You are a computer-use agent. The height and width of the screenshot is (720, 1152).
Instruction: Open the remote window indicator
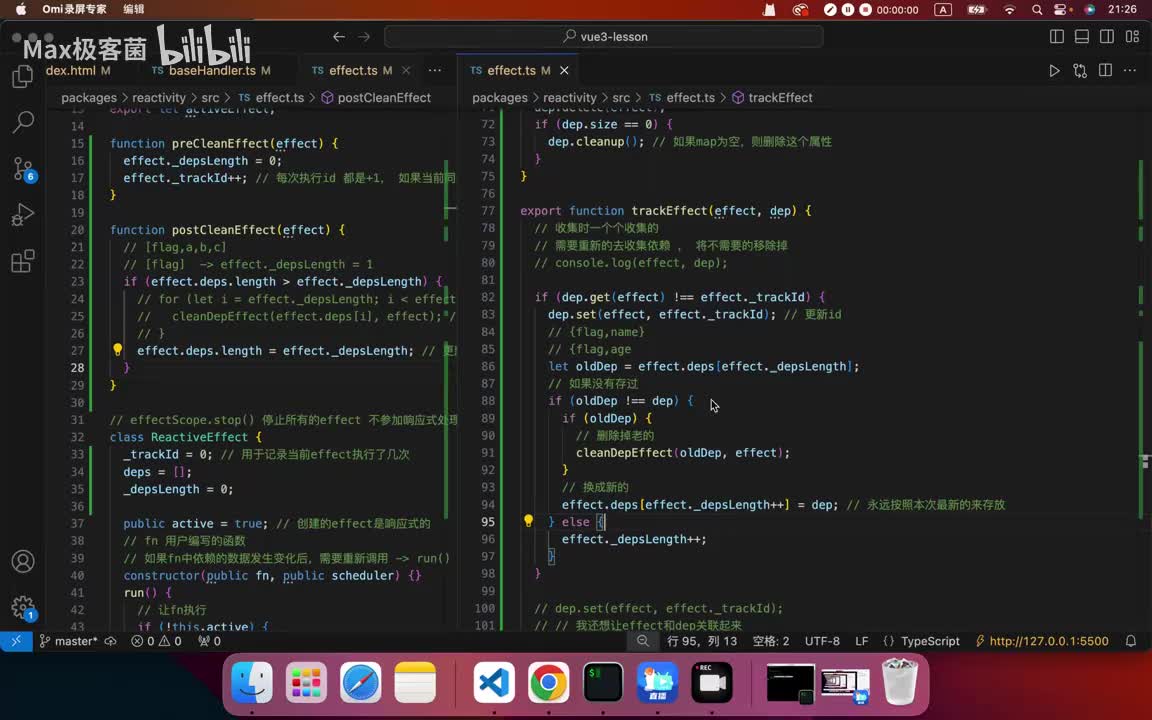(15, 641)
